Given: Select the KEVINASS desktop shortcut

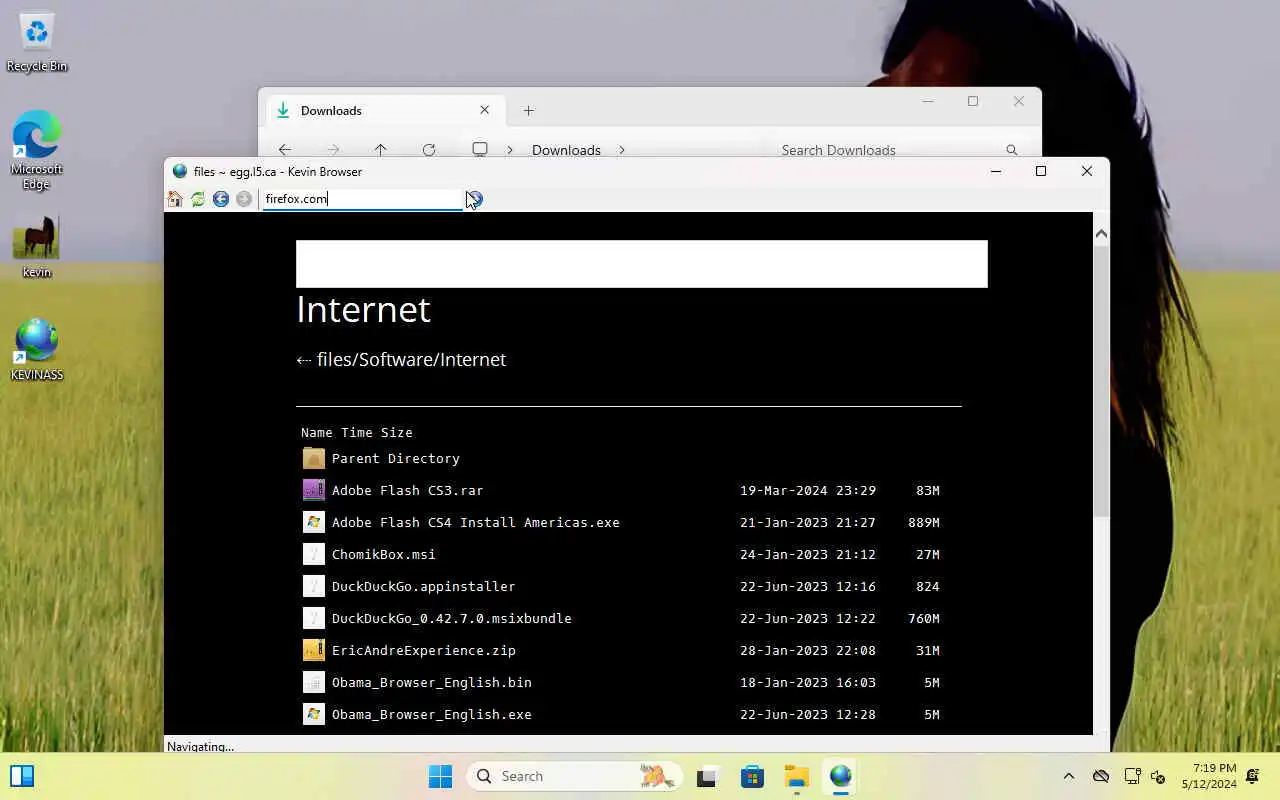Looking at the screenshot, I should pos(37,350).
